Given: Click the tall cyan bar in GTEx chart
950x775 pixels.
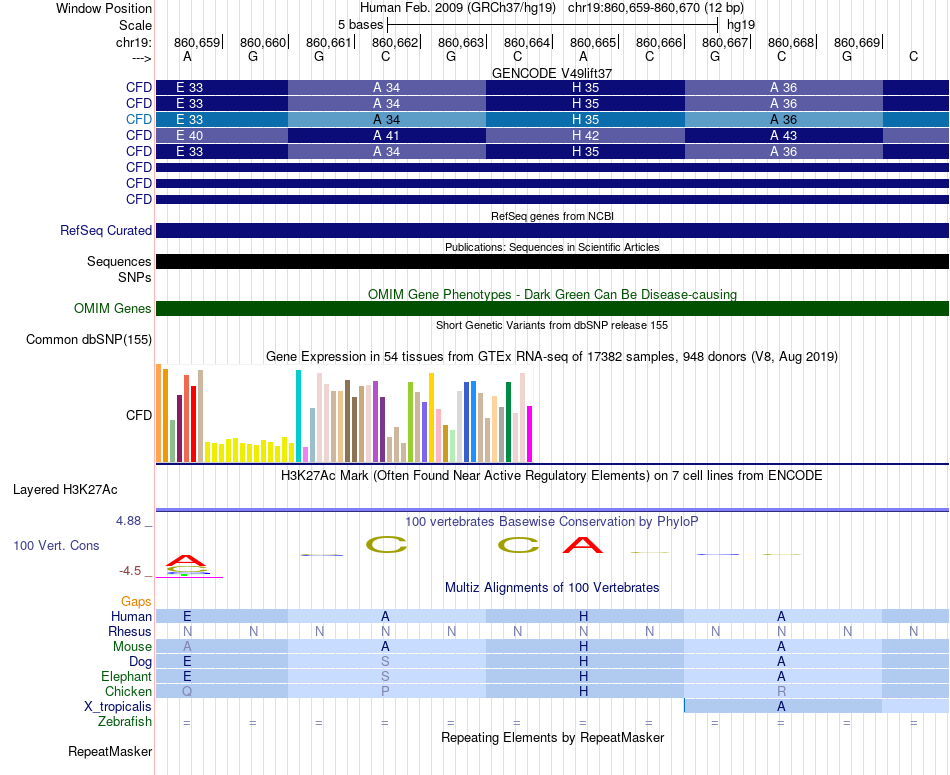Looking at the screenshot, I should 298,416.
